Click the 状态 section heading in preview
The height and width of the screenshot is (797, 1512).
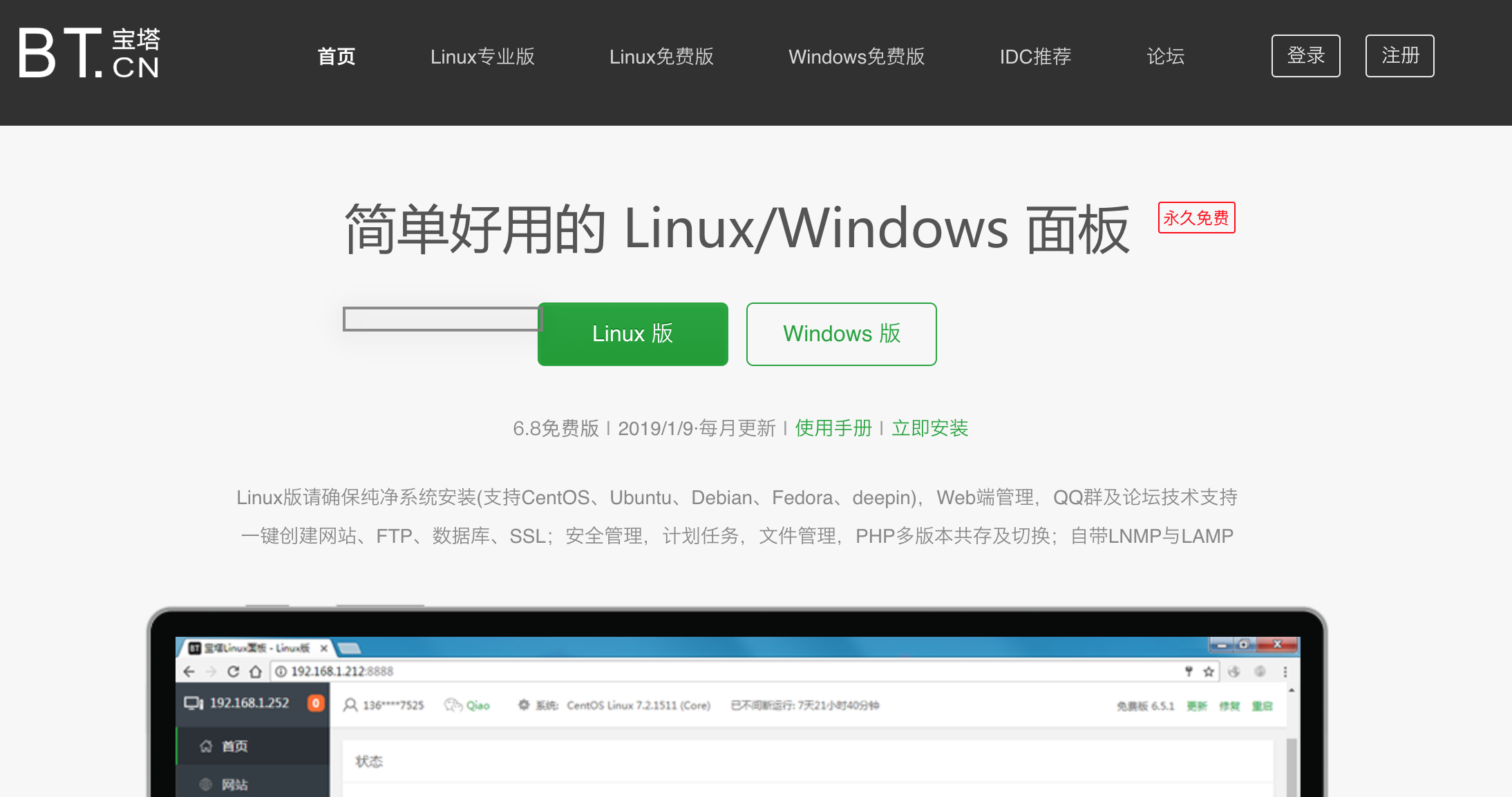(369, 761)
